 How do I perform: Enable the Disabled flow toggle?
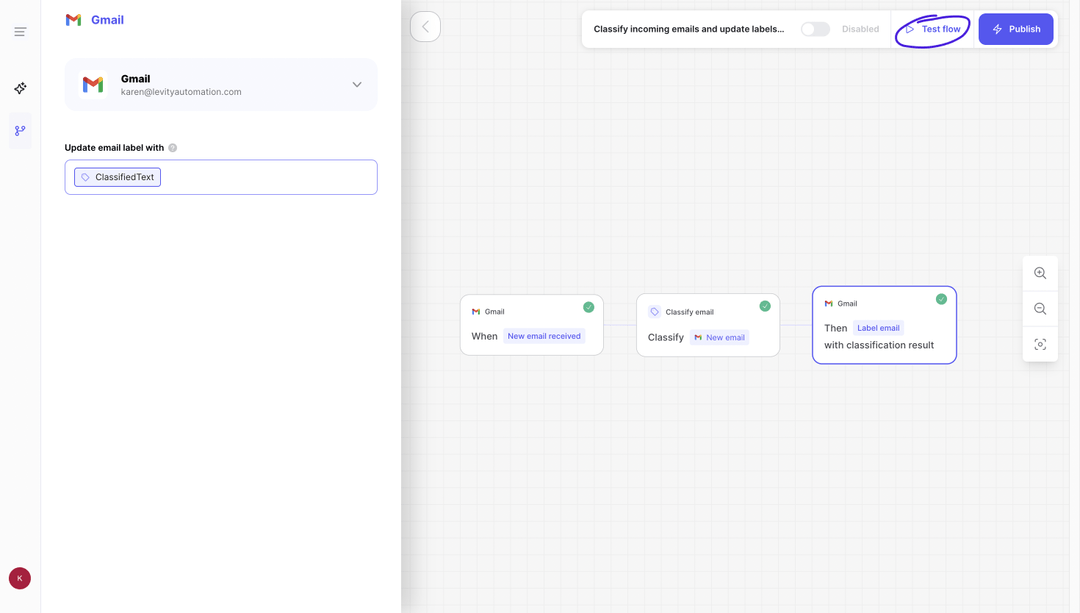[x=815, y=29]
